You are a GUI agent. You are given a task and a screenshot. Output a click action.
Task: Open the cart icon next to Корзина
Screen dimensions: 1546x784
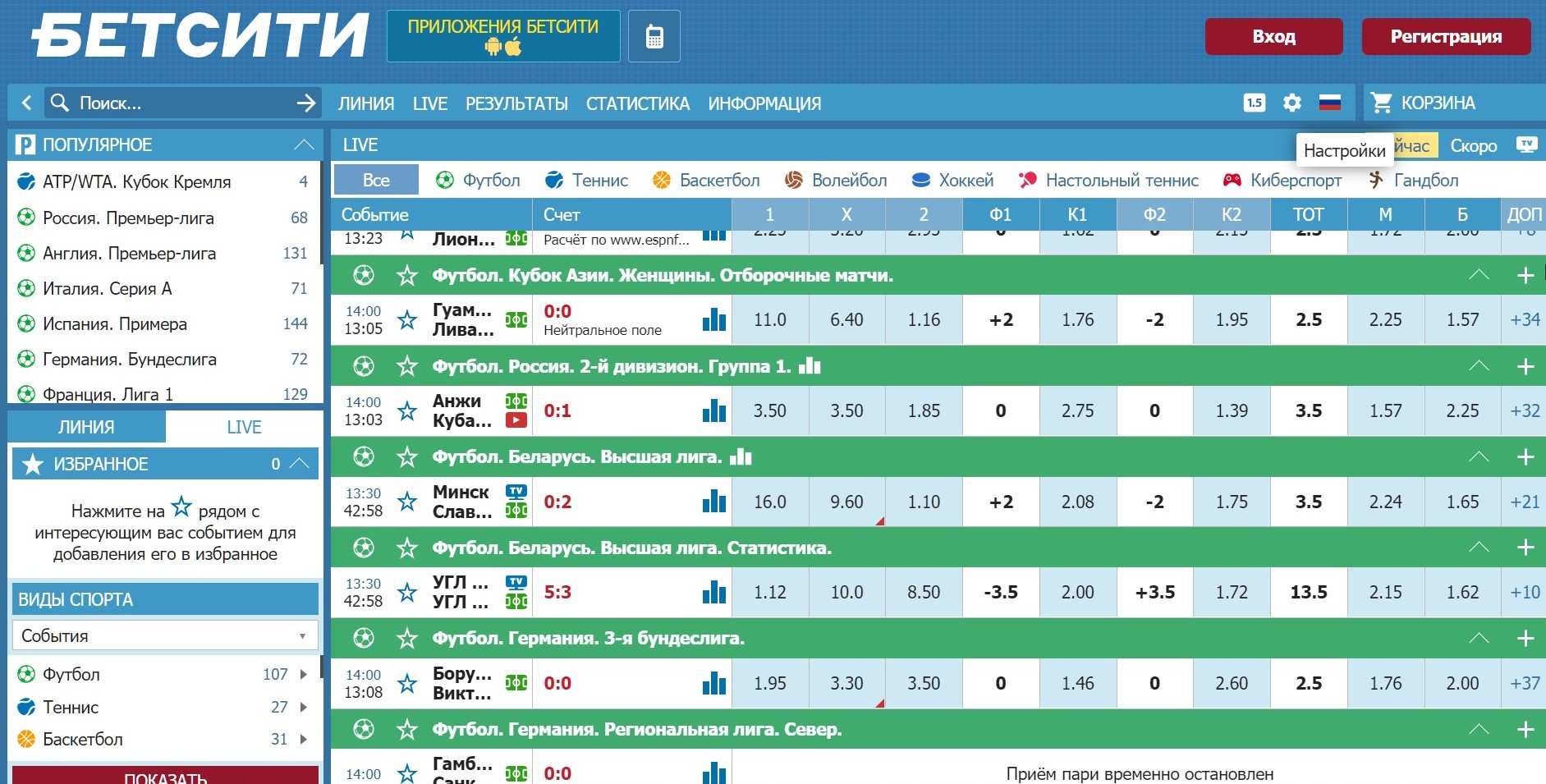coord(1382,103)
